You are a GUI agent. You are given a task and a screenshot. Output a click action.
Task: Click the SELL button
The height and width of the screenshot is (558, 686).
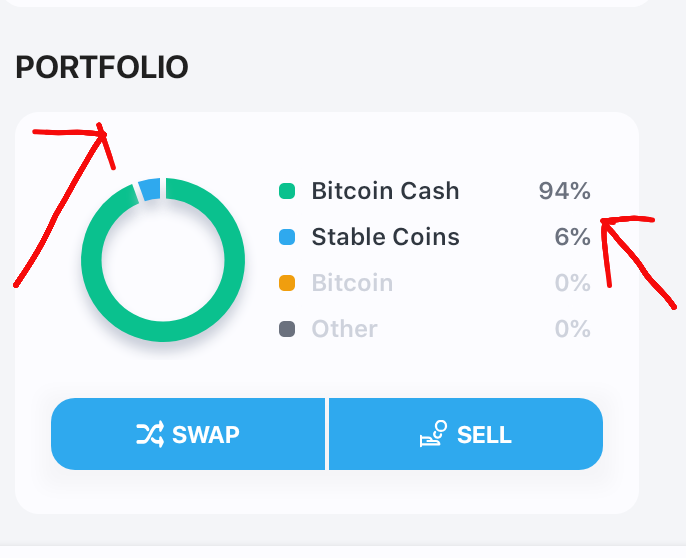tap(466, 434)
